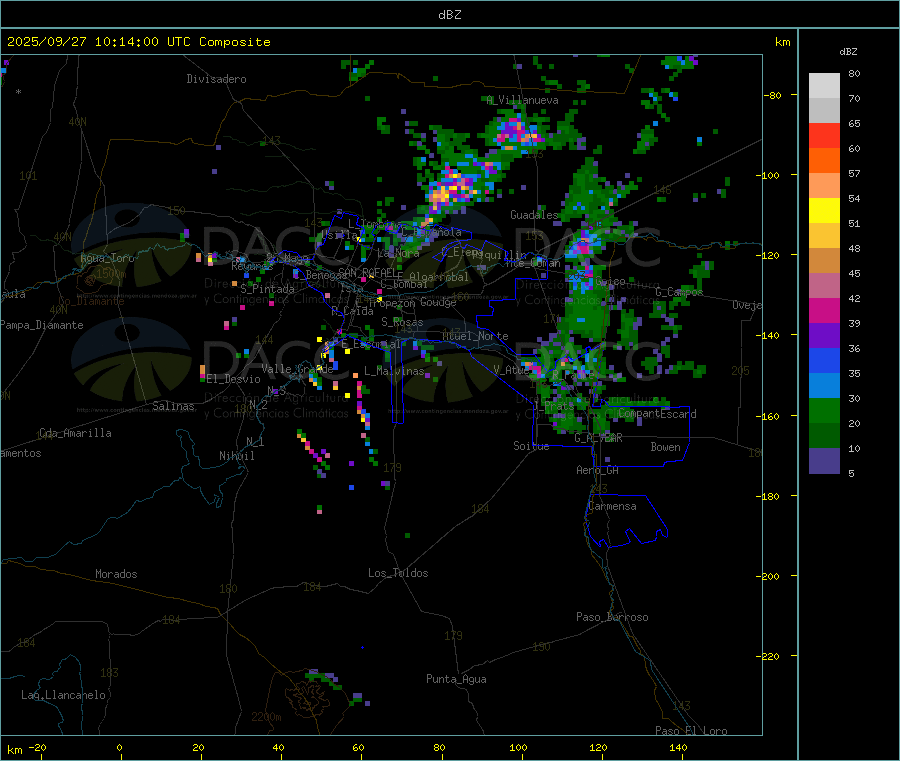Screen dimensions: 900x761
Task: Click the A_Villanueva map label
Action: tap(522, 100)
